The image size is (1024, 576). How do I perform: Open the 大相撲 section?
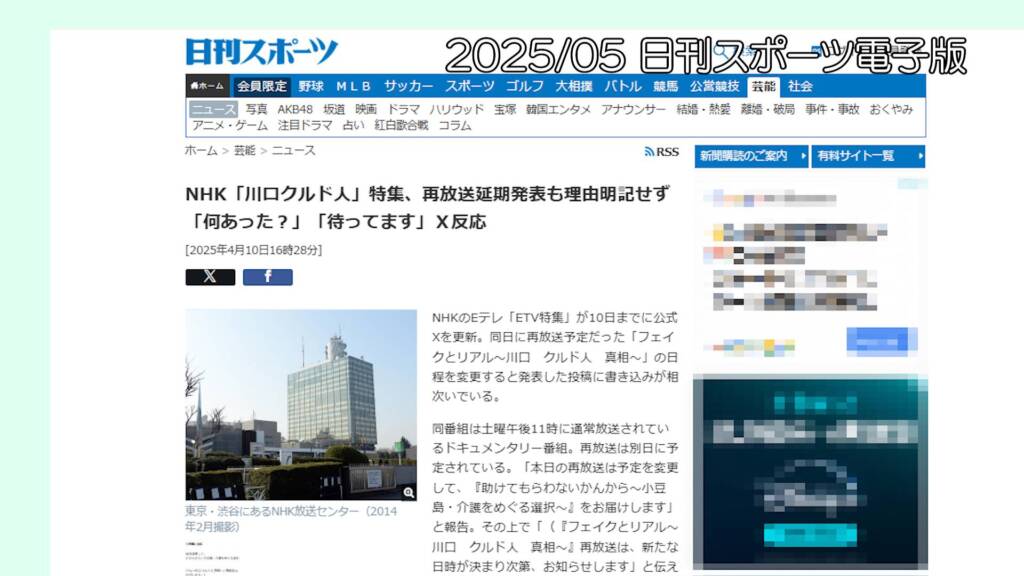click(574, 86)
